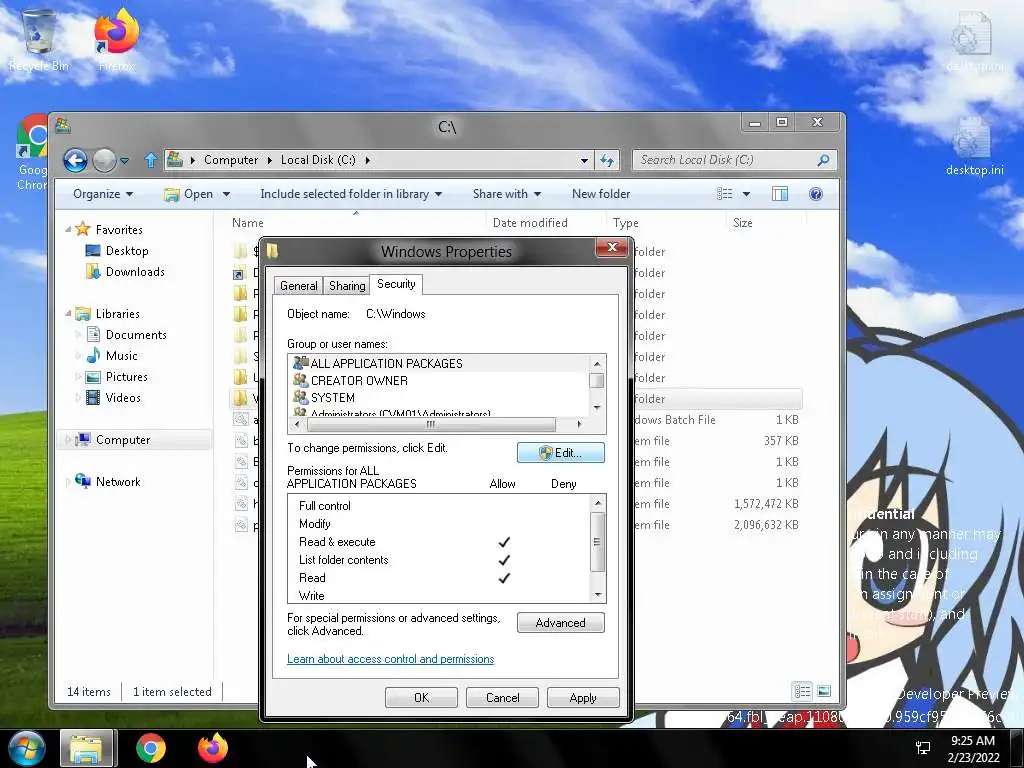Click the Apply button
Viewport: 1024px width, 768px height.
pos(583,697)
